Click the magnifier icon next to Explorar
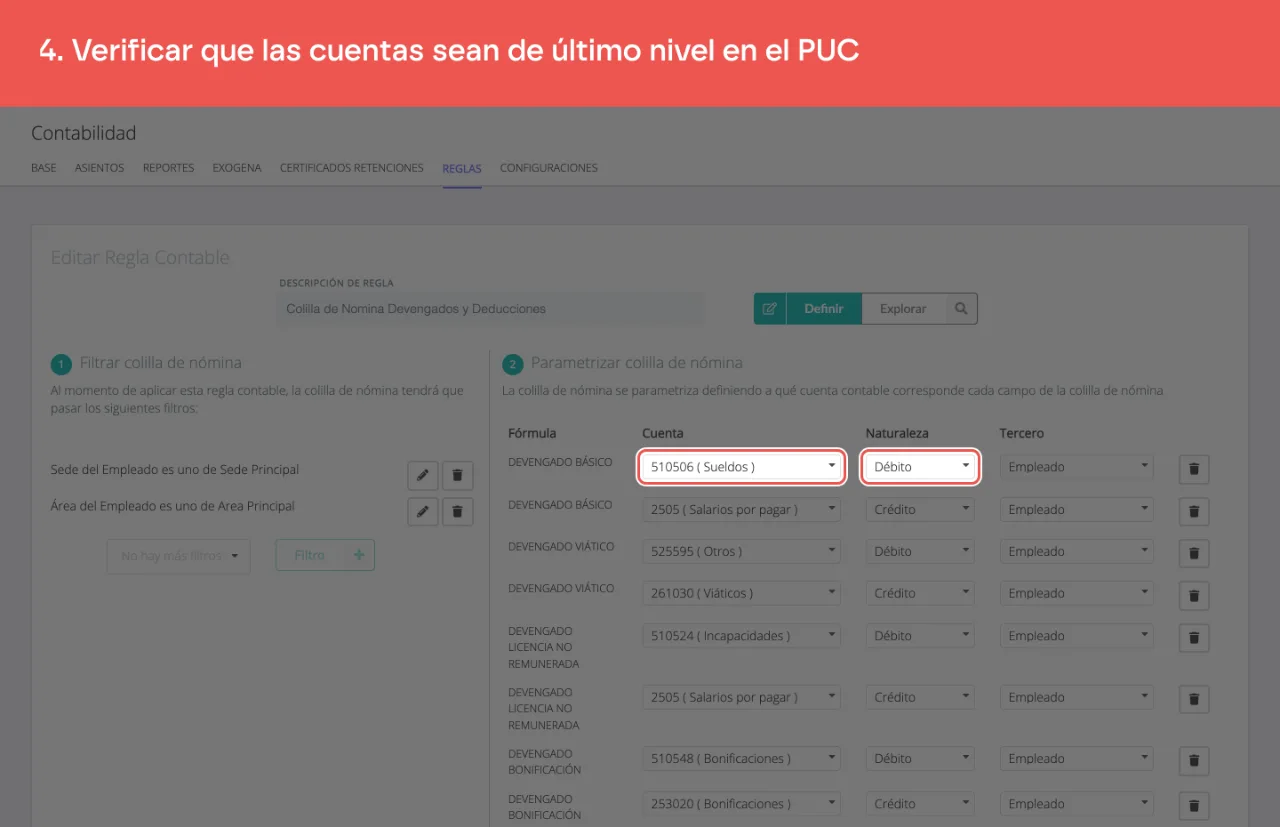 [x=961, y=309]
